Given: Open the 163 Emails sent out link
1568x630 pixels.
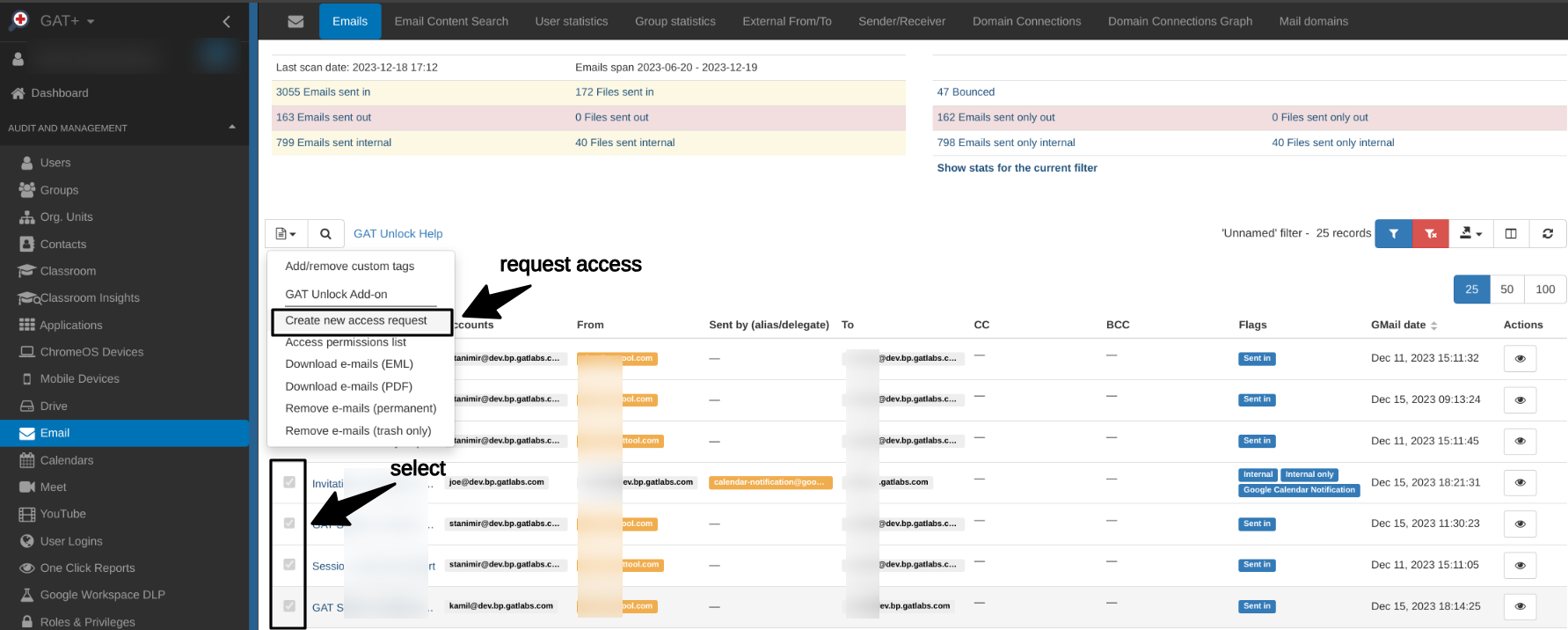Looking at the screenshot, I should pyautogui.click(x=324, y=118).
